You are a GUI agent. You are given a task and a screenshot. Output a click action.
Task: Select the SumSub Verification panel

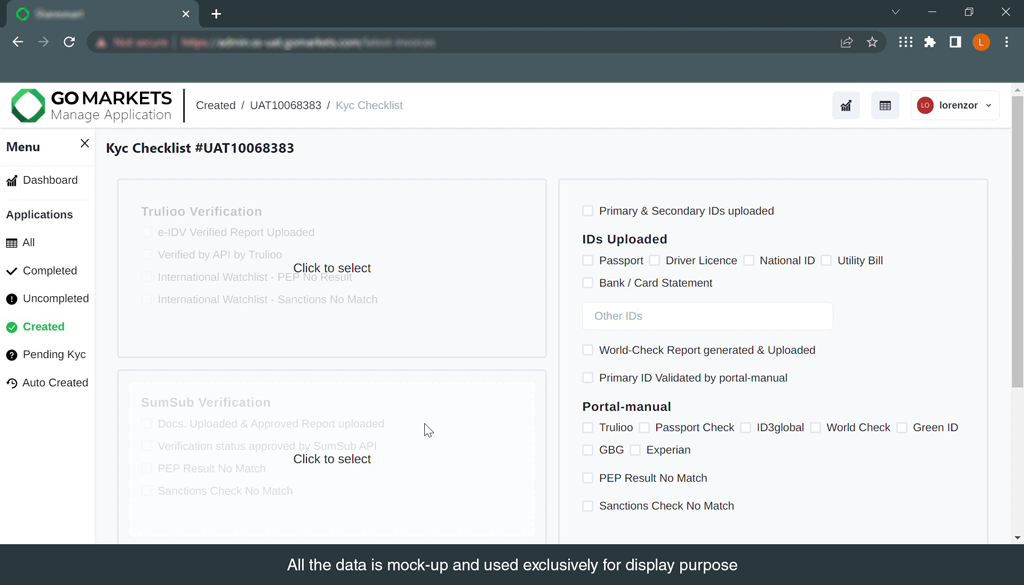pyautogui.click(x=332, y=459)
